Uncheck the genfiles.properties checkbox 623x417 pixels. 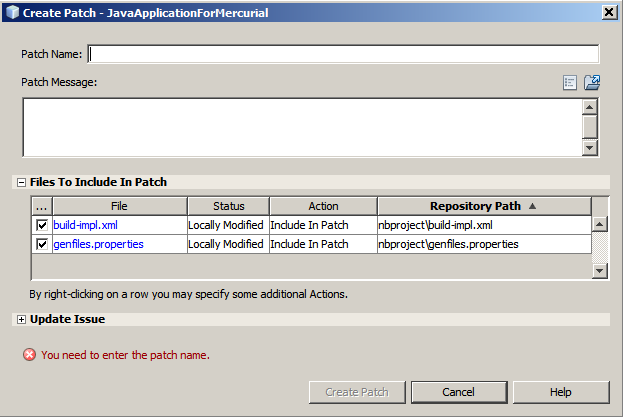[42, 244]
